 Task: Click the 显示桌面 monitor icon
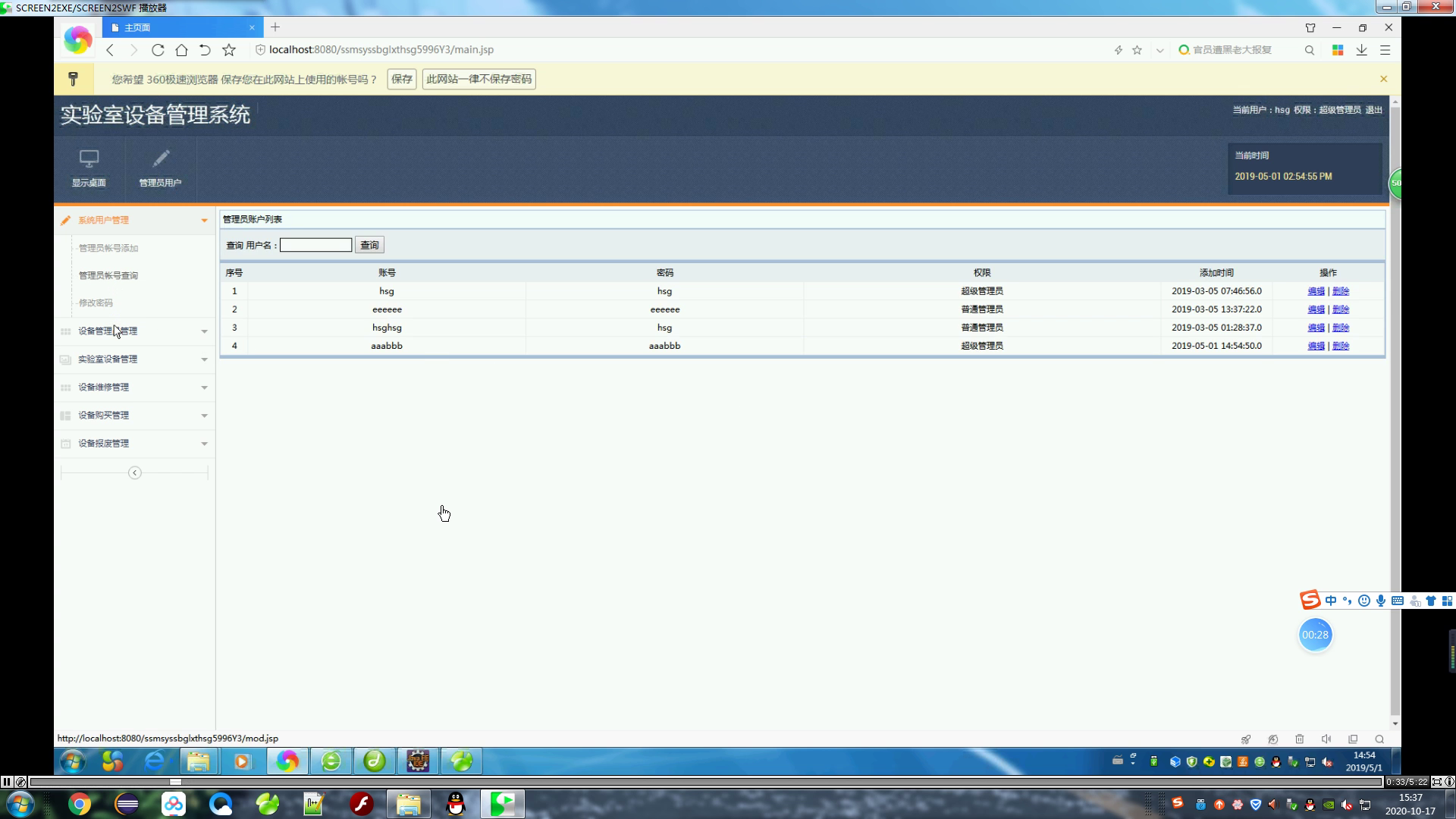(89, 159)
